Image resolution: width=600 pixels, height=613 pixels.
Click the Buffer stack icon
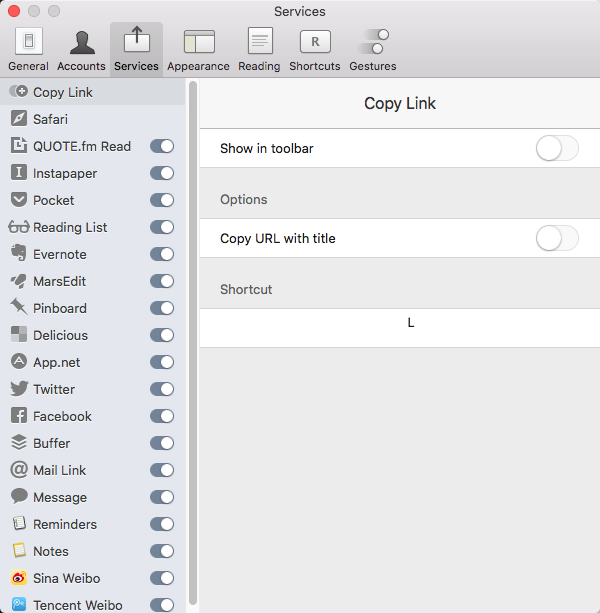point(19,443)
